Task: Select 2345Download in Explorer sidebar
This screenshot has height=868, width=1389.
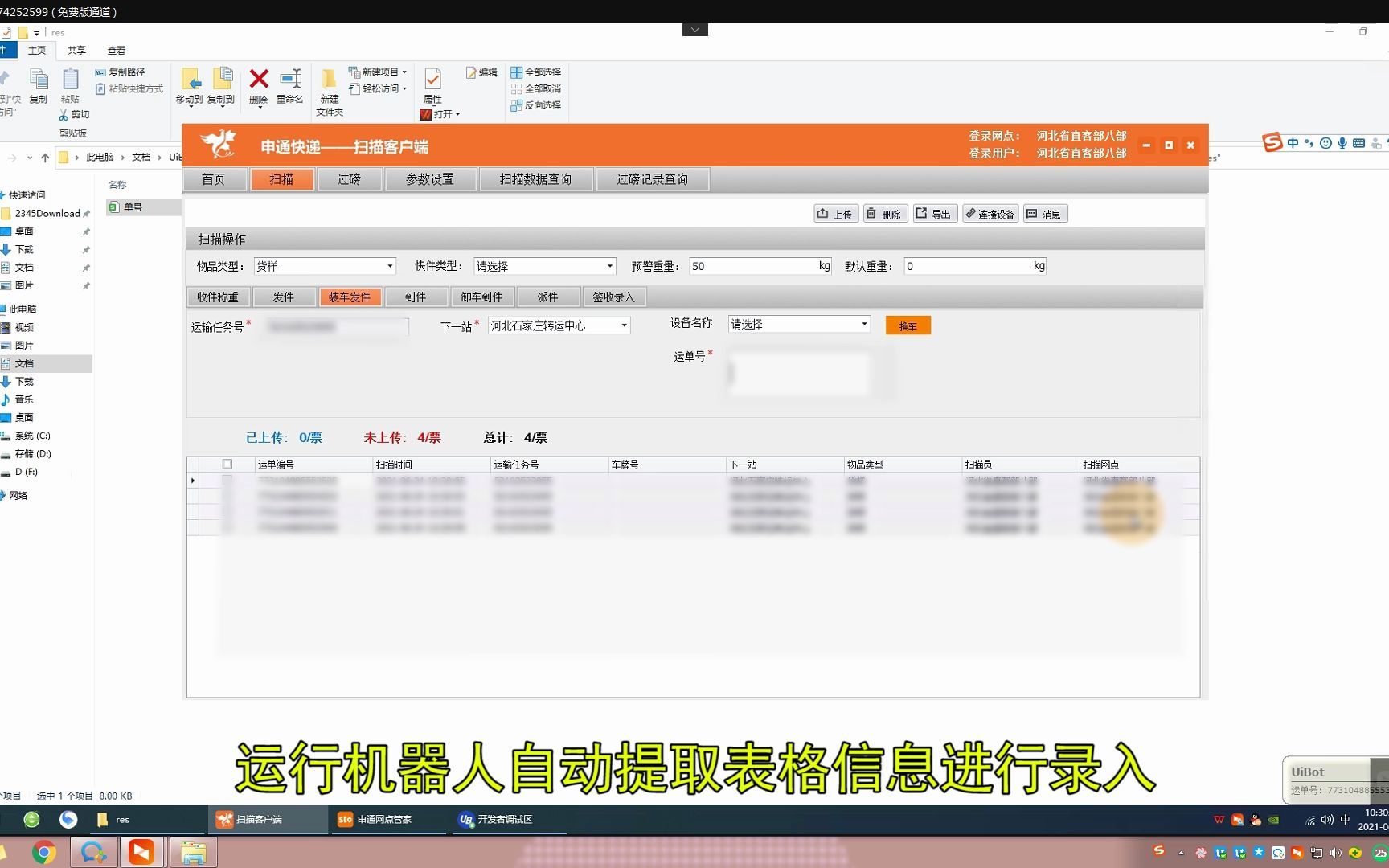Action: click(x=47, y=214)
